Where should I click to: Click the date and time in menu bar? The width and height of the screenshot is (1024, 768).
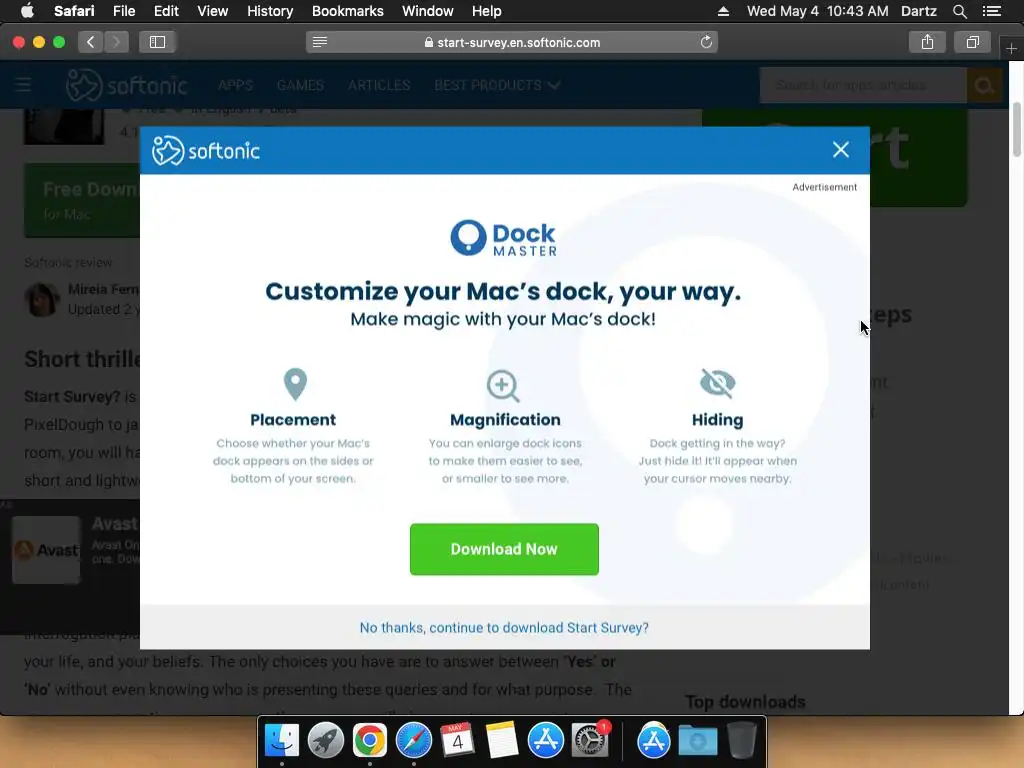pos(817,11)
